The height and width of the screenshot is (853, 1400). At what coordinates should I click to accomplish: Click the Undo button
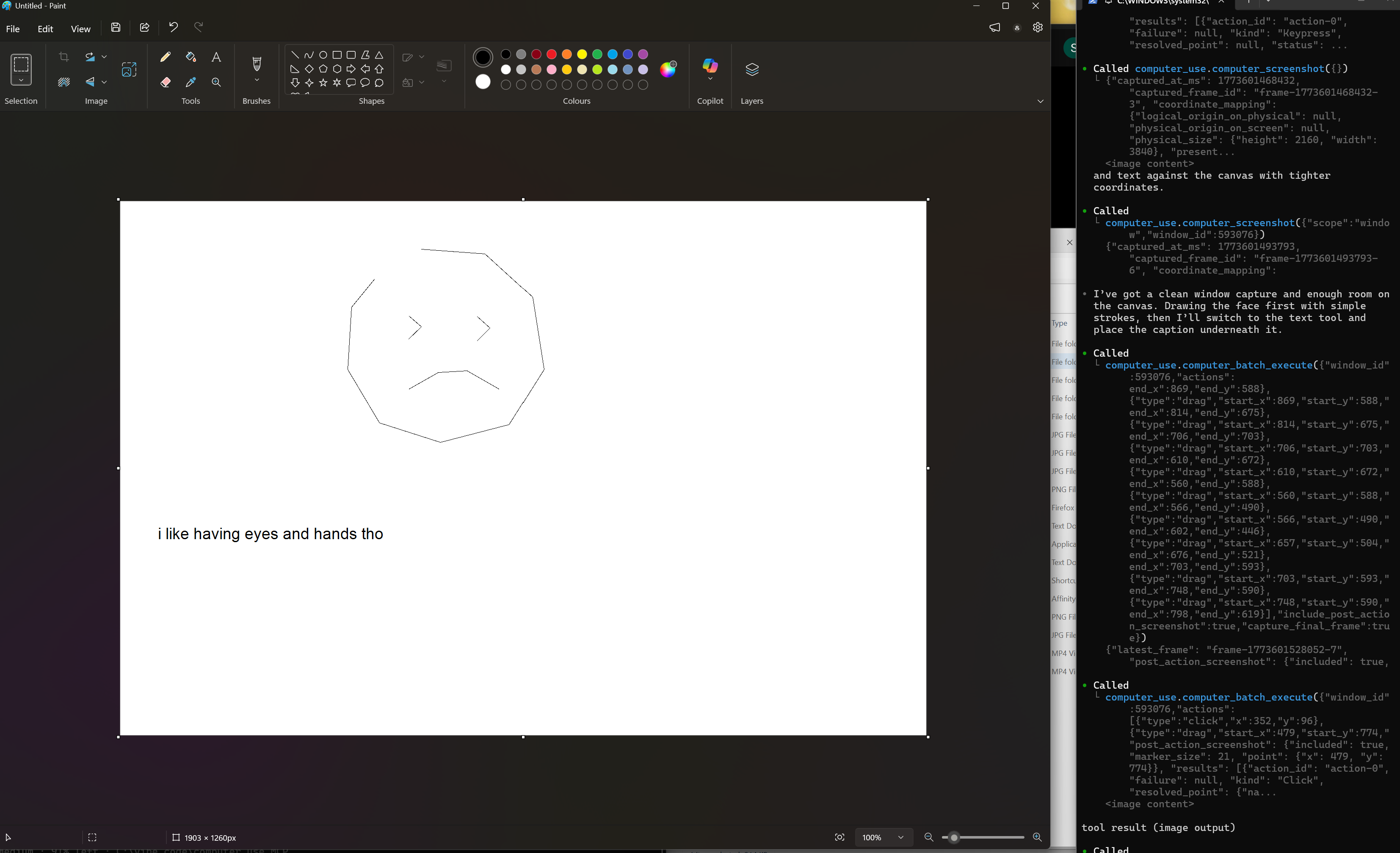(x=173, y=27)
